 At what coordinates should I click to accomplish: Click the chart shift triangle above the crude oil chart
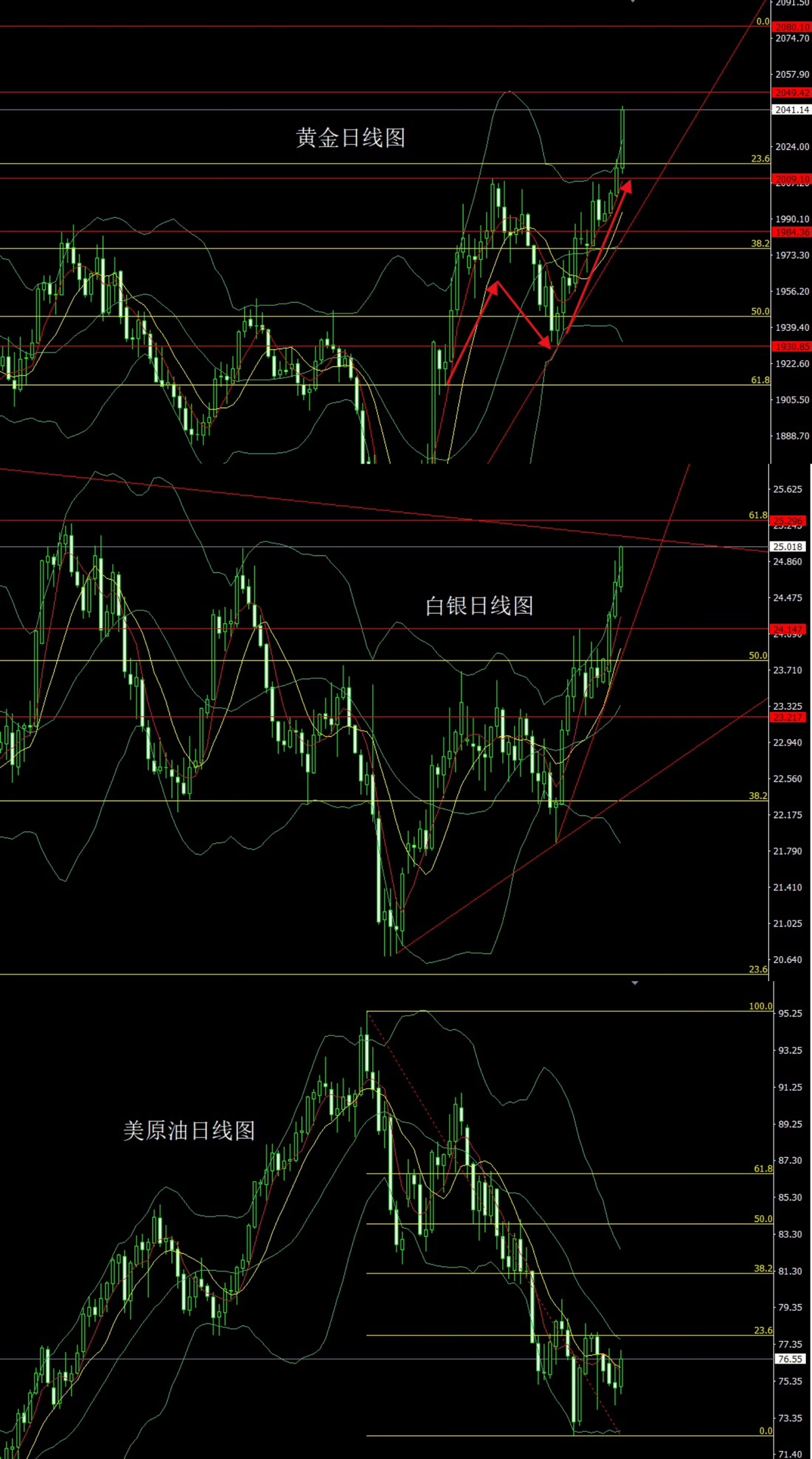tap(634, 982)
